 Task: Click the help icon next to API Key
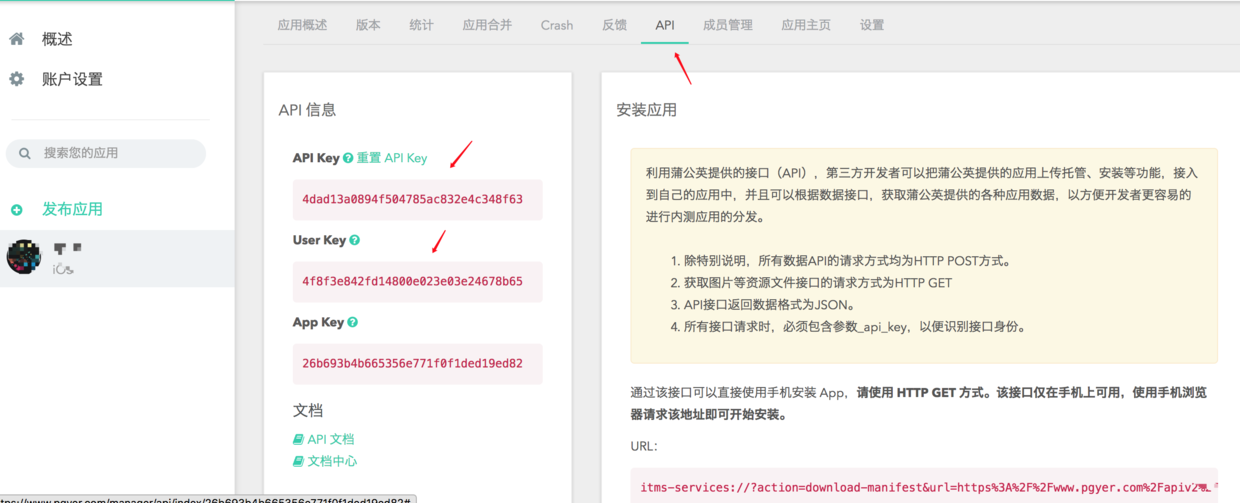348,158
